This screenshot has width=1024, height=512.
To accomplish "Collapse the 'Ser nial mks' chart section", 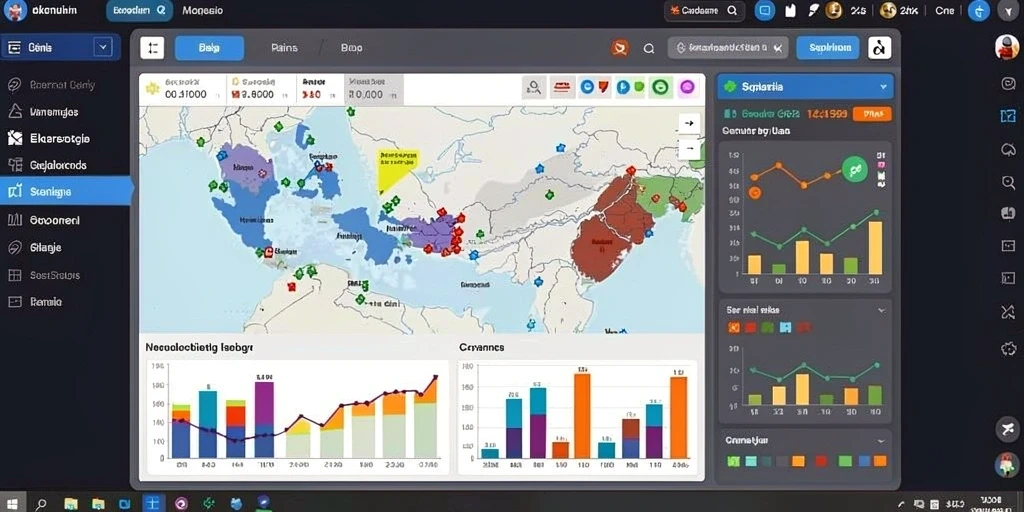I will coord(881,310).
